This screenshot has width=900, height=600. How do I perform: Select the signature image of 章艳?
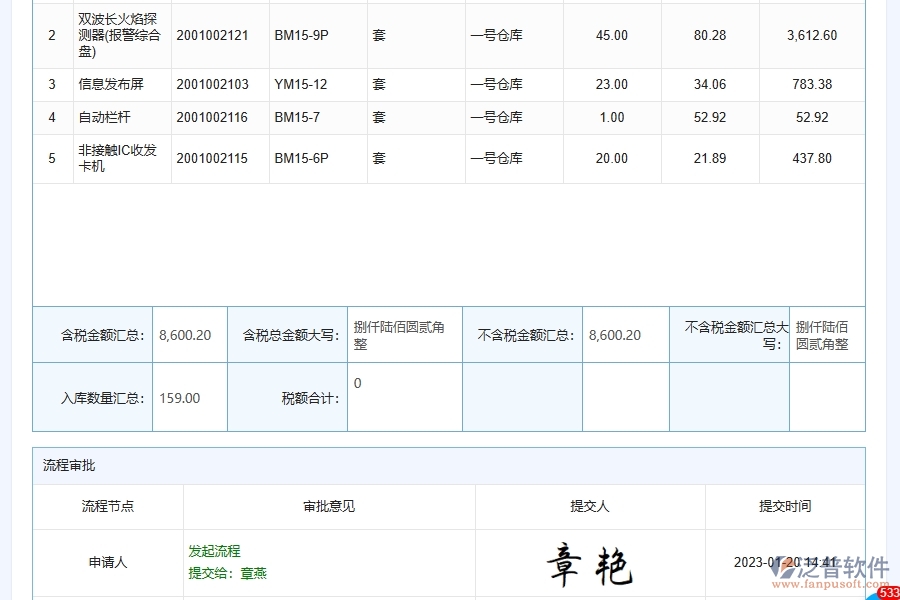(590, 563)
